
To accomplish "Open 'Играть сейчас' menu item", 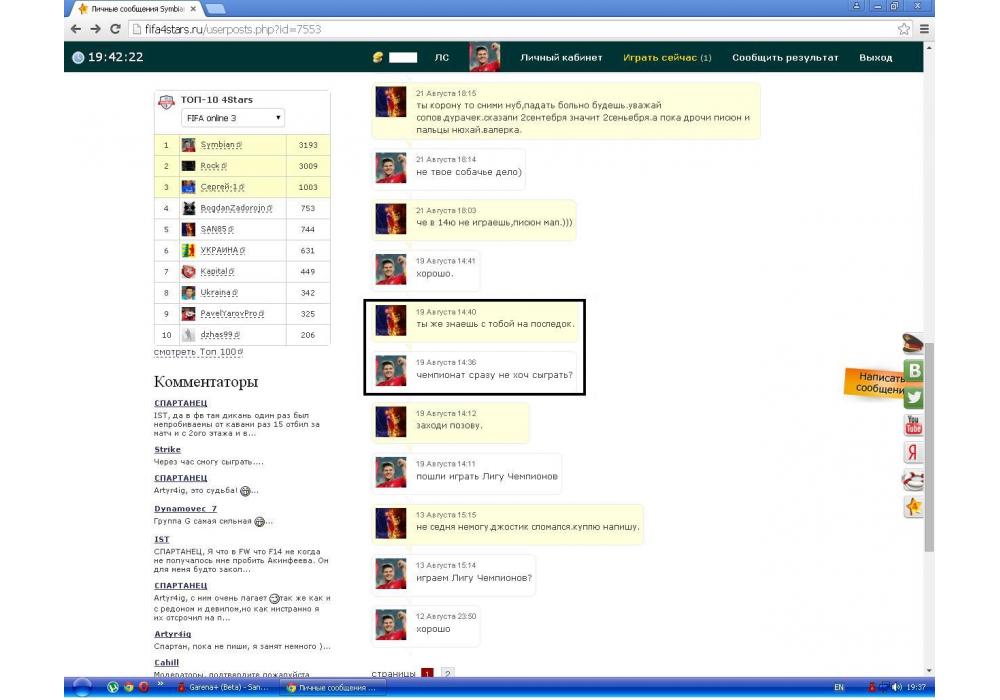I will (x=667, y=57).
